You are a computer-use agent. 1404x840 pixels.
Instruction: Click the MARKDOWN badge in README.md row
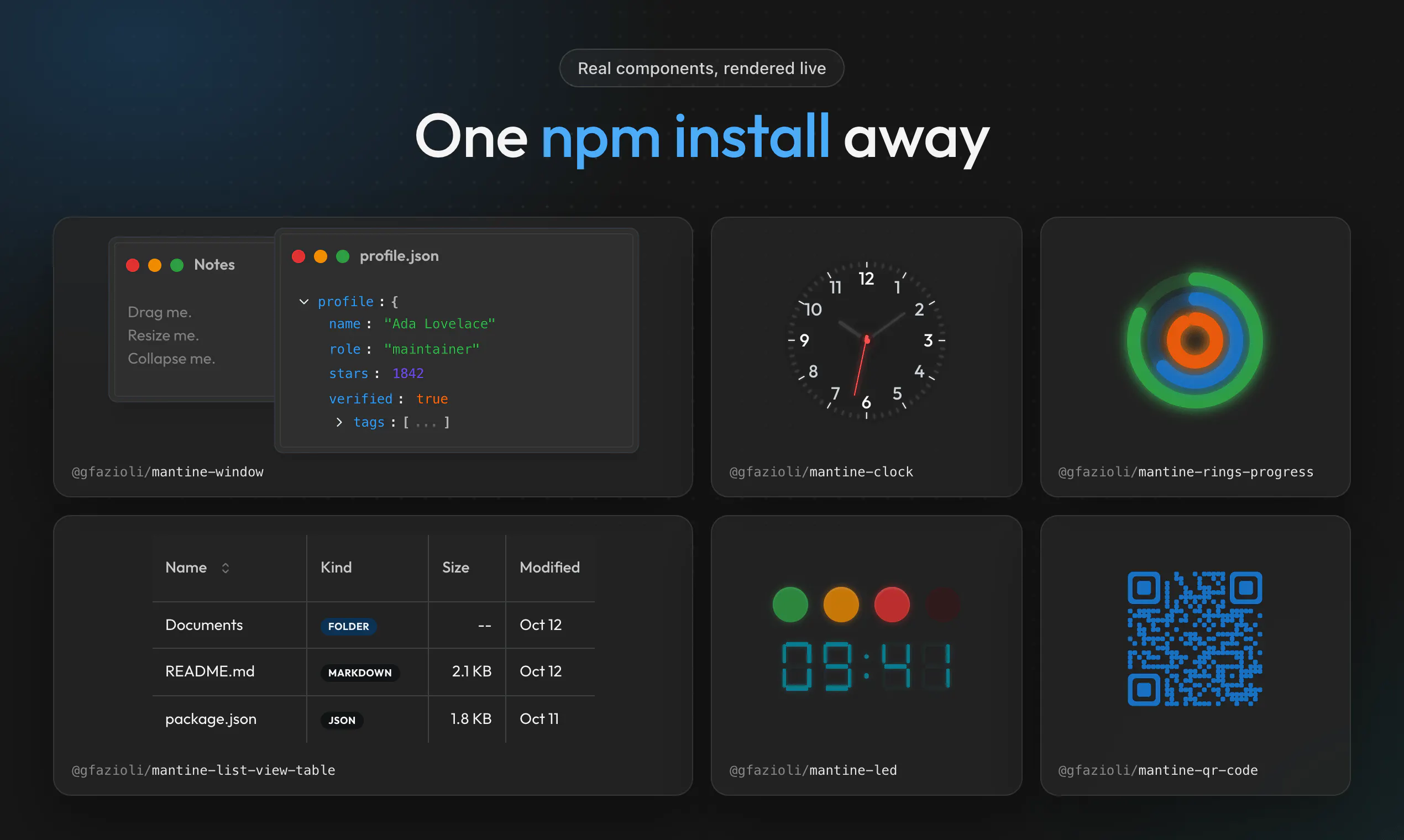click(x=360, y=673)
